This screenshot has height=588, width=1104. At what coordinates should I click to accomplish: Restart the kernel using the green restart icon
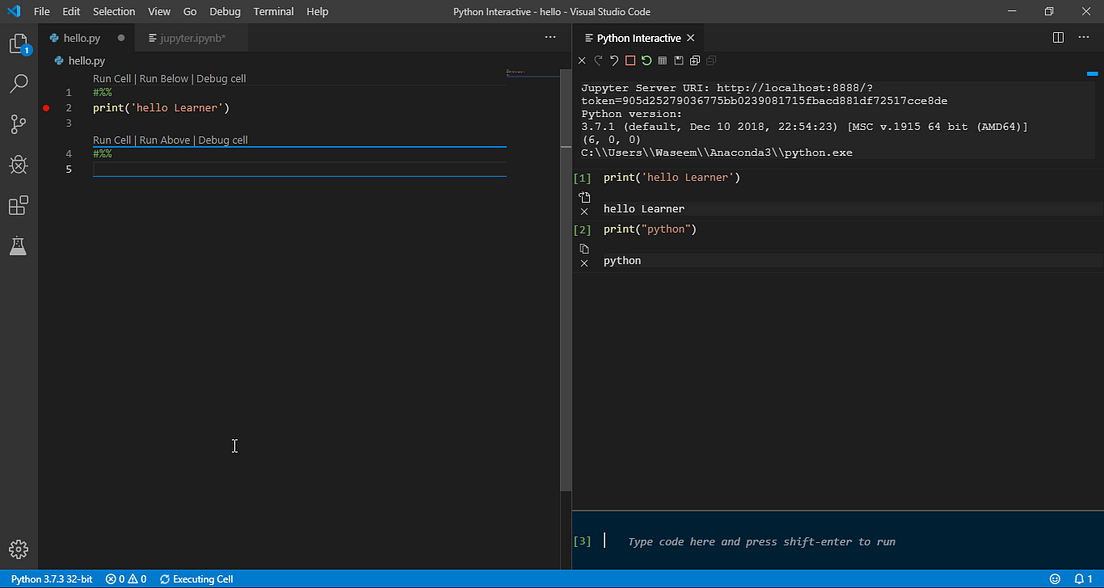coord(646,60)
